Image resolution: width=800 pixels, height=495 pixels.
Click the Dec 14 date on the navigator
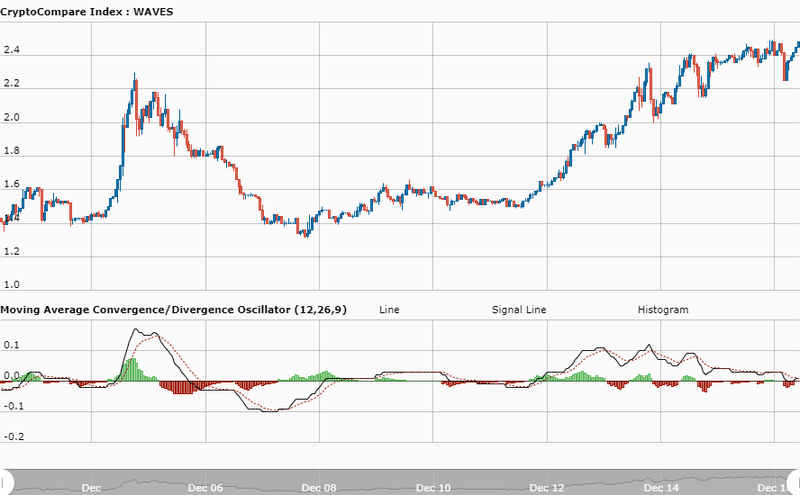tap(662, 487)
